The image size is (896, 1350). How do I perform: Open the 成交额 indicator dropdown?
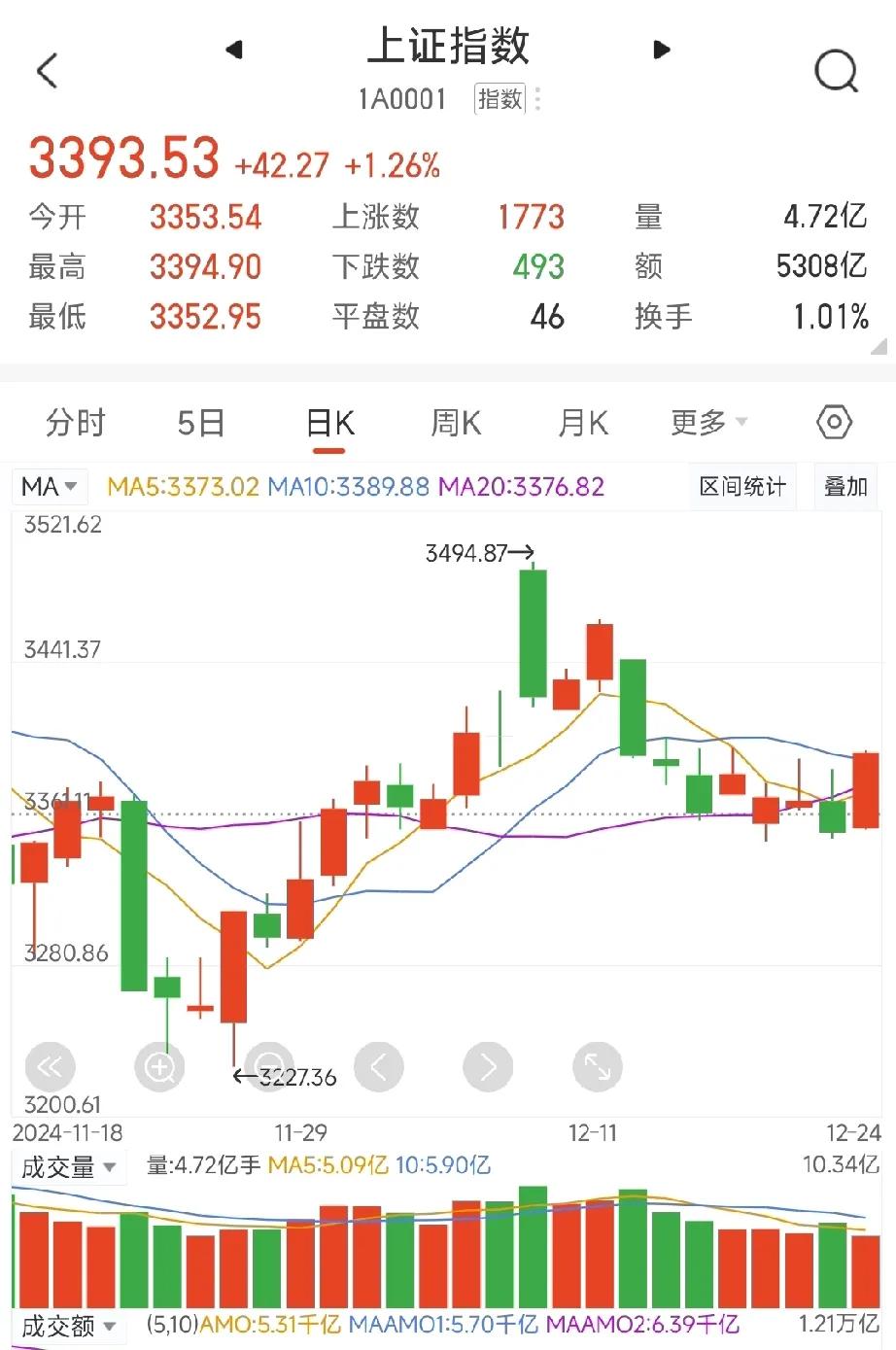click(68, 1326)
